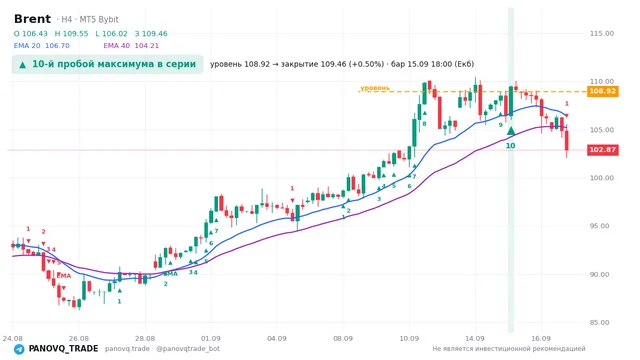Click the low value L 106.02
The width and height of the screenshot is (640, 360).
pos(111,33)
